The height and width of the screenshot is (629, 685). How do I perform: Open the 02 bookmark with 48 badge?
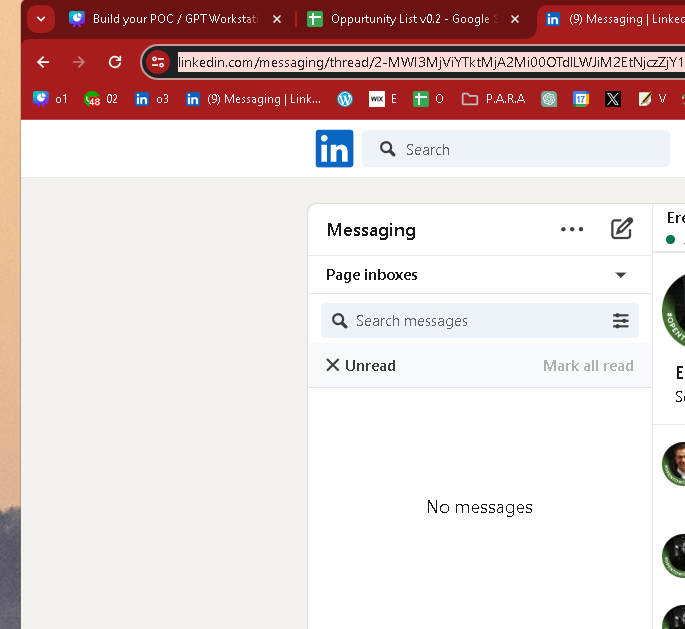coord(101,99)
